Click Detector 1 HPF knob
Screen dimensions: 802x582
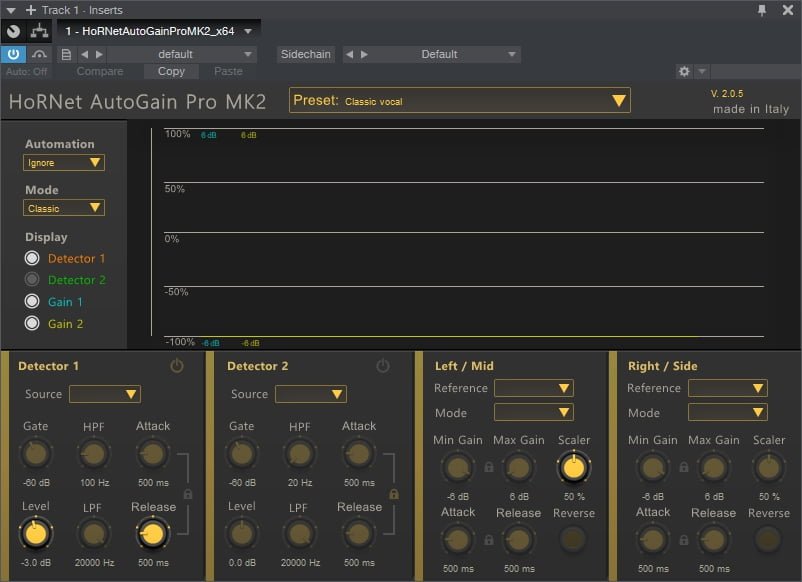(94, 454)
